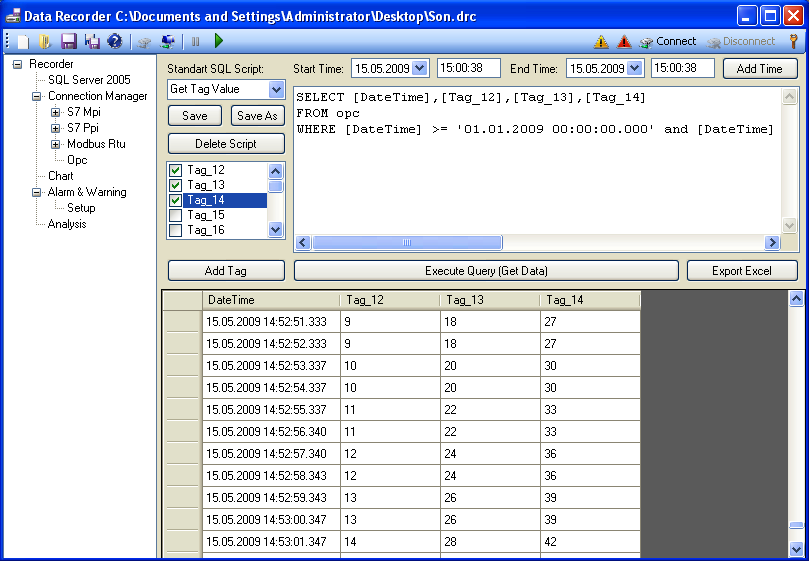Pause recording with the pause icon
The width and height of the screenshot is (809, 561).
(x=196, y=42)
